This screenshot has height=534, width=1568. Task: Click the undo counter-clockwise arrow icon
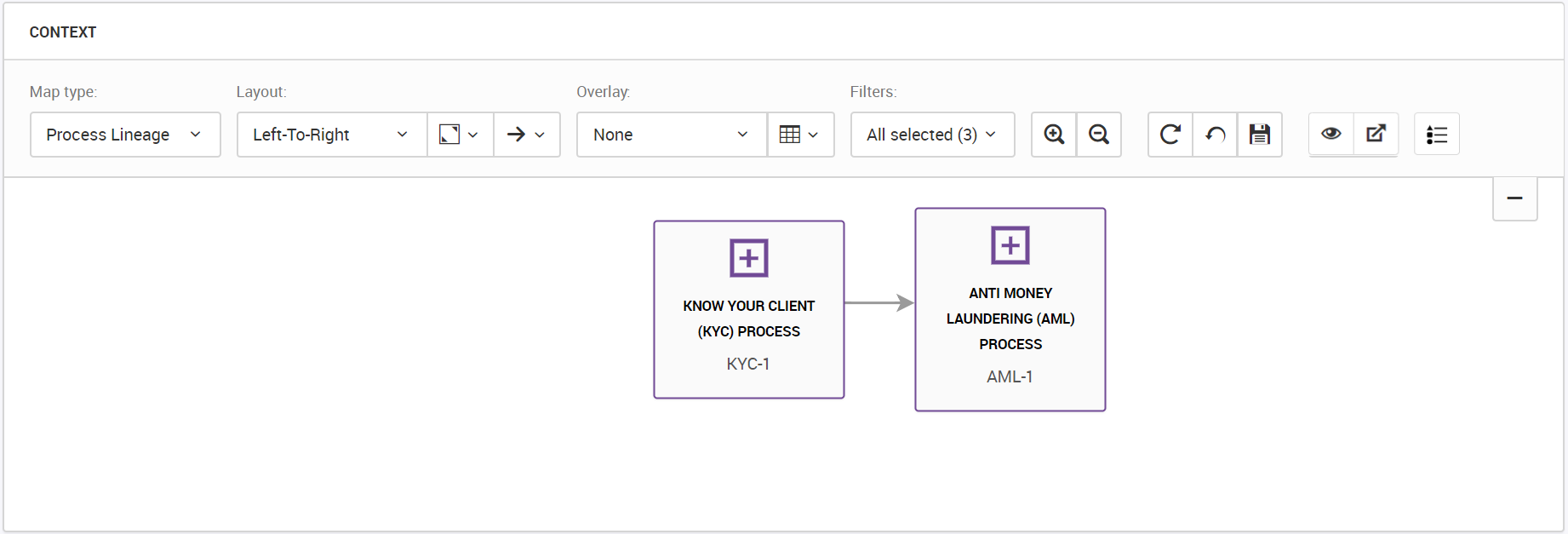pos(1215,135)
